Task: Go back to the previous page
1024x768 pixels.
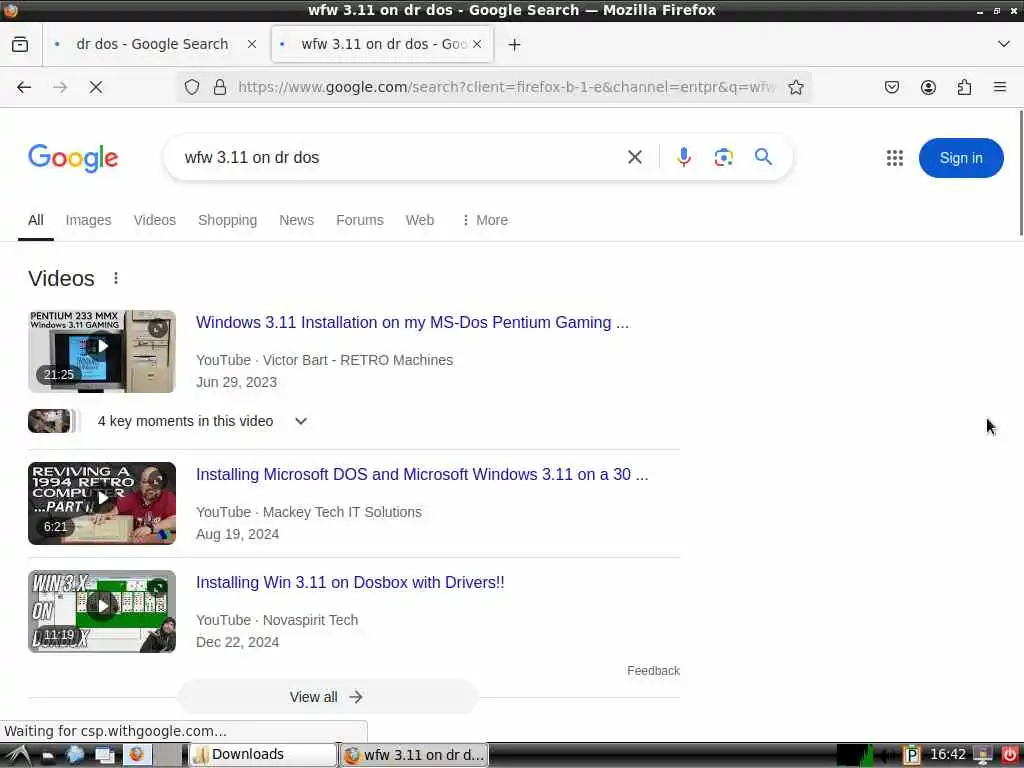Action: click(x=24, y=87)
